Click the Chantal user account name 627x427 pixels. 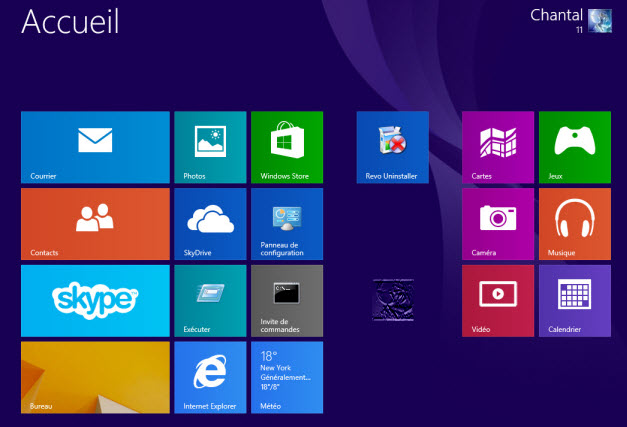tap(556, 15)
